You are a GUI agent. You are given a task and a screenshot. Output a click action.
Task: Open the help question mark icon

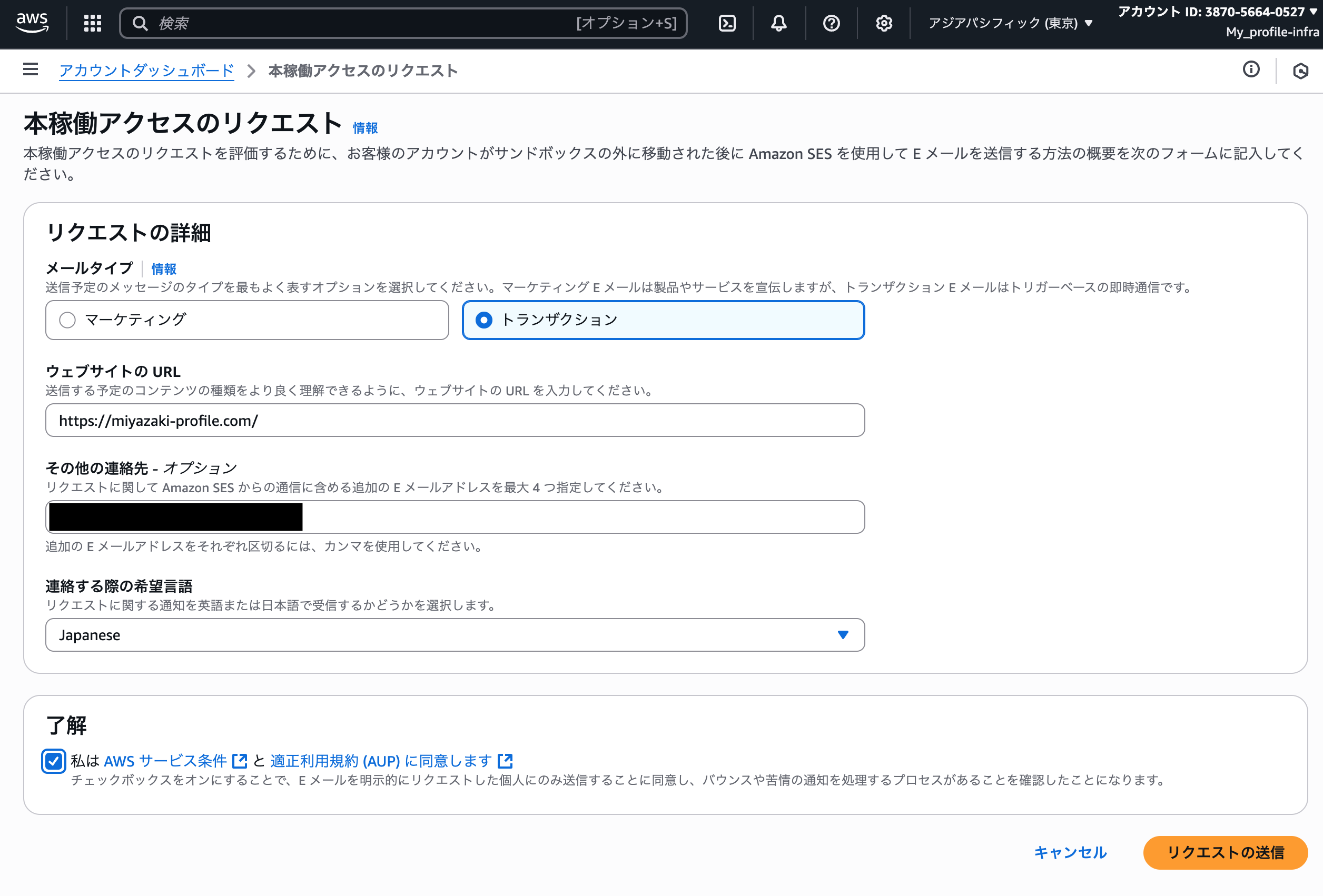(x=831, y=23)
